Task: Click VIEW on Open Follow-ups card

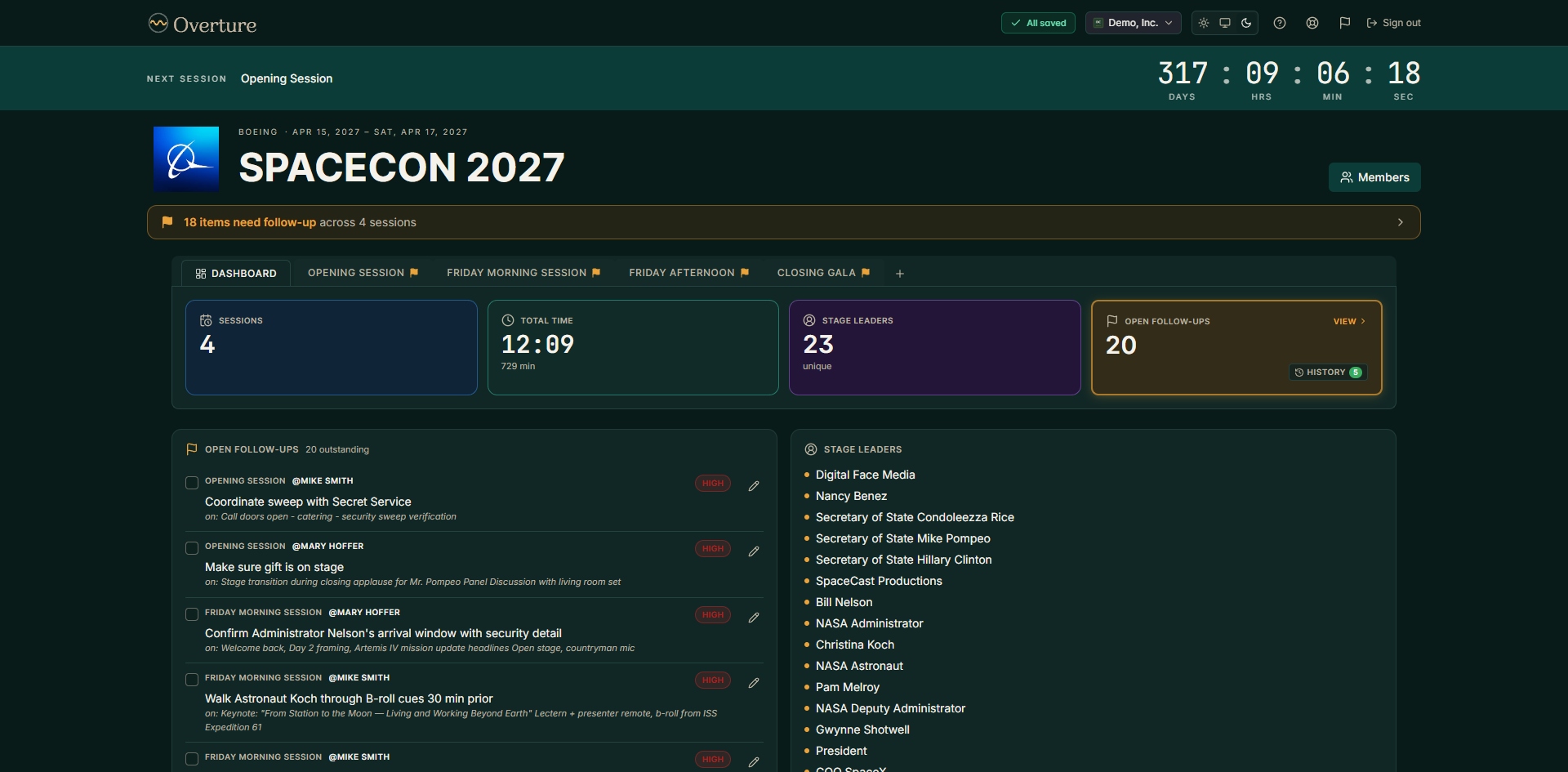Action: [1349, 321]
